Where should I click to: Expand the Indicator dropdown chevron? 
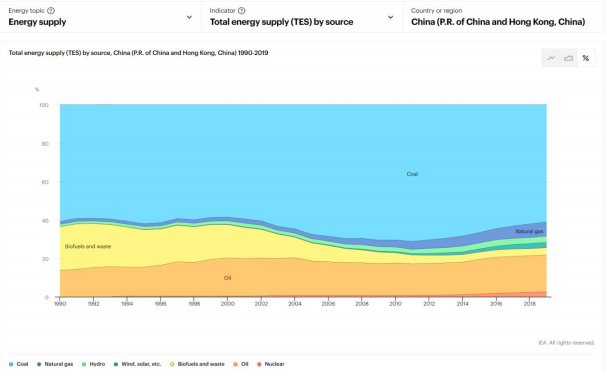[x=391, y=17]
